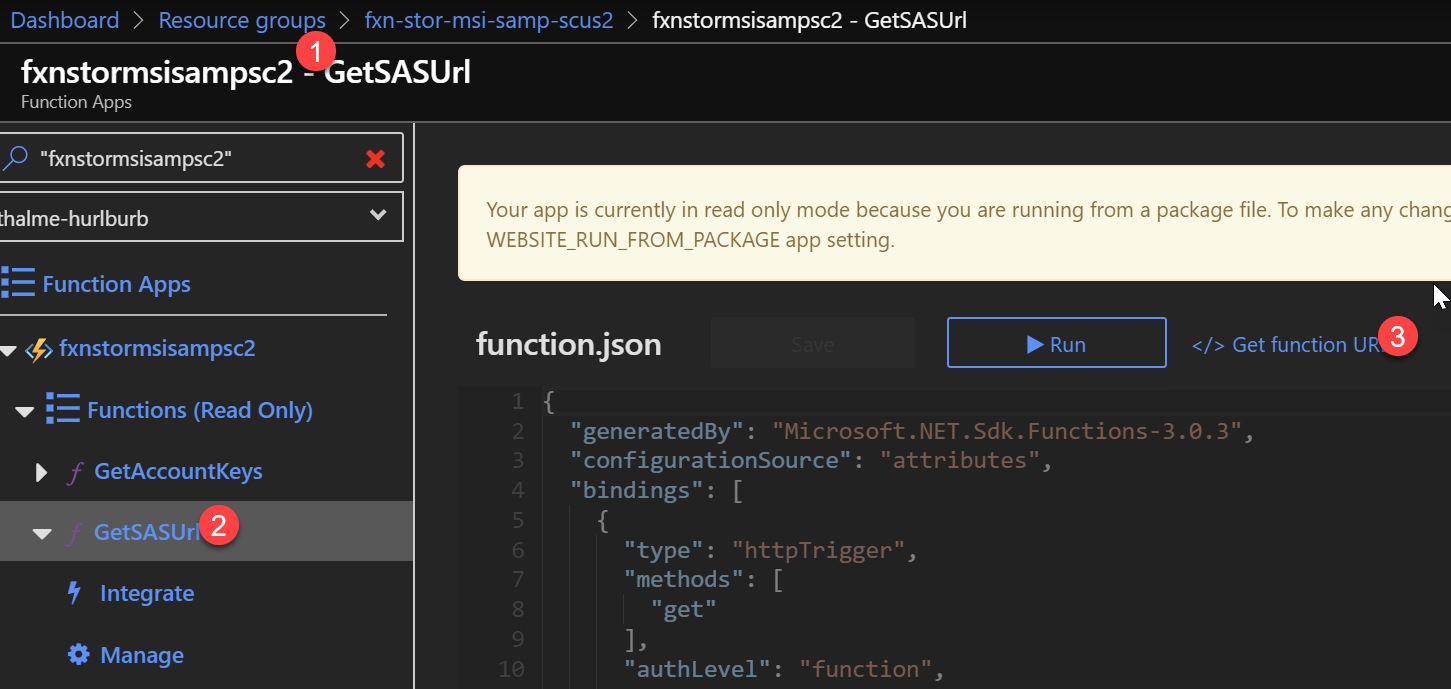Screen dimensions: 1451x689
Task: Click the list icon beside Functions (Read Only)
Action: pyautogui.click(x=62, y=409)
